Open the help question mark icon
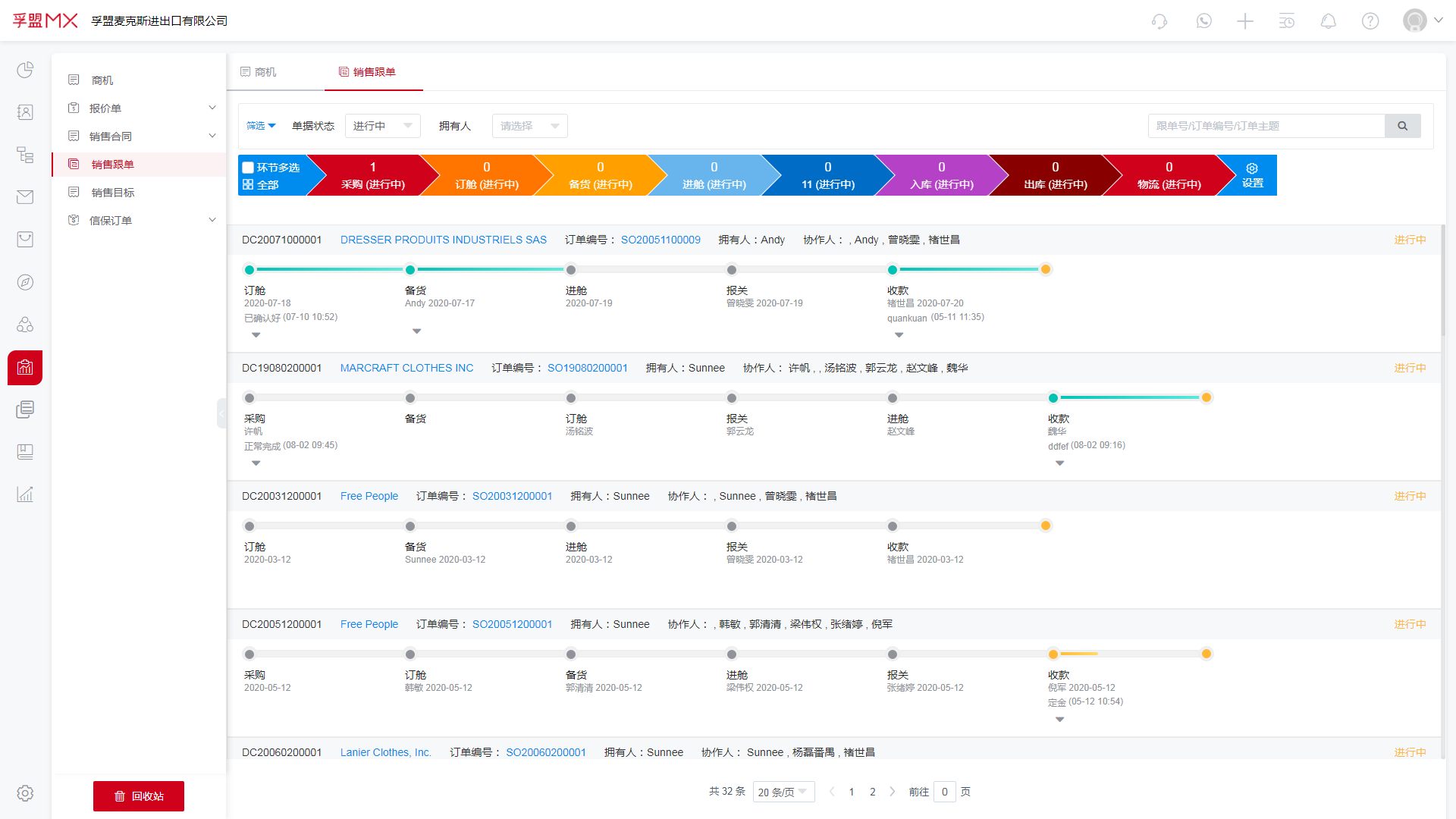The image size is (1456, 819). click(x=1370, y=20)
